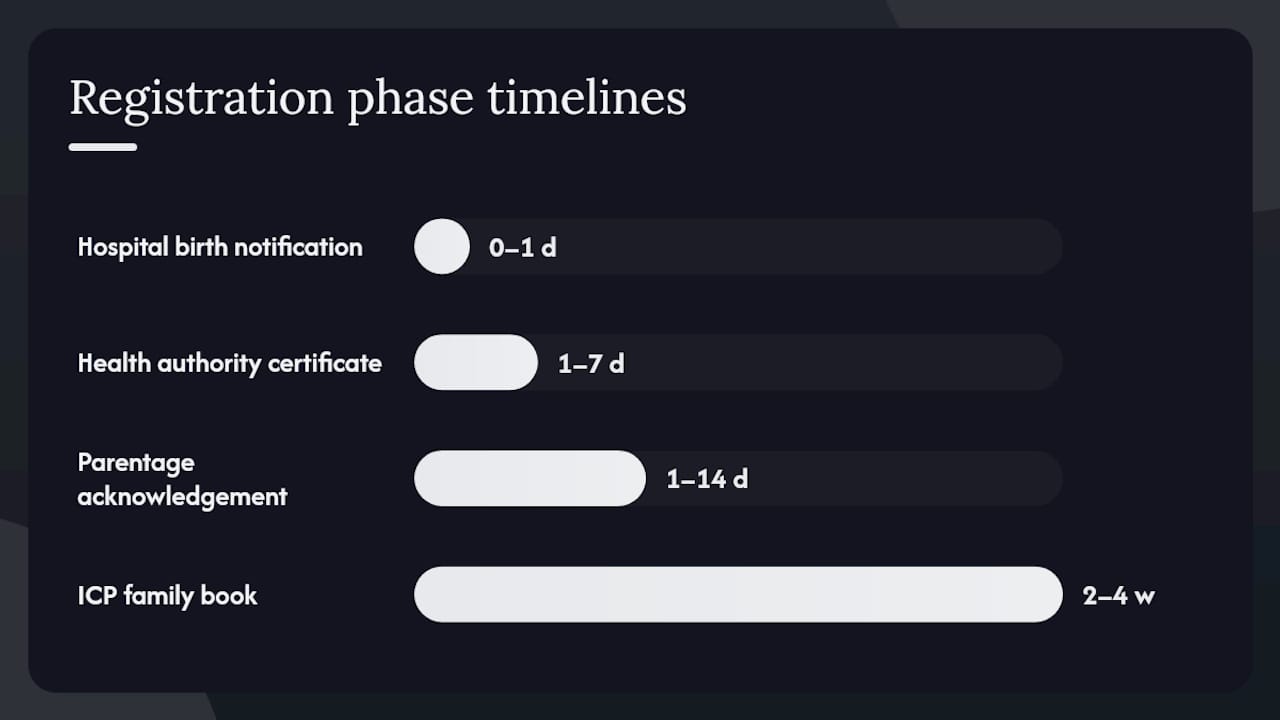
Task: Select the "ICP family book" label
Action: (x=168, y=595)
